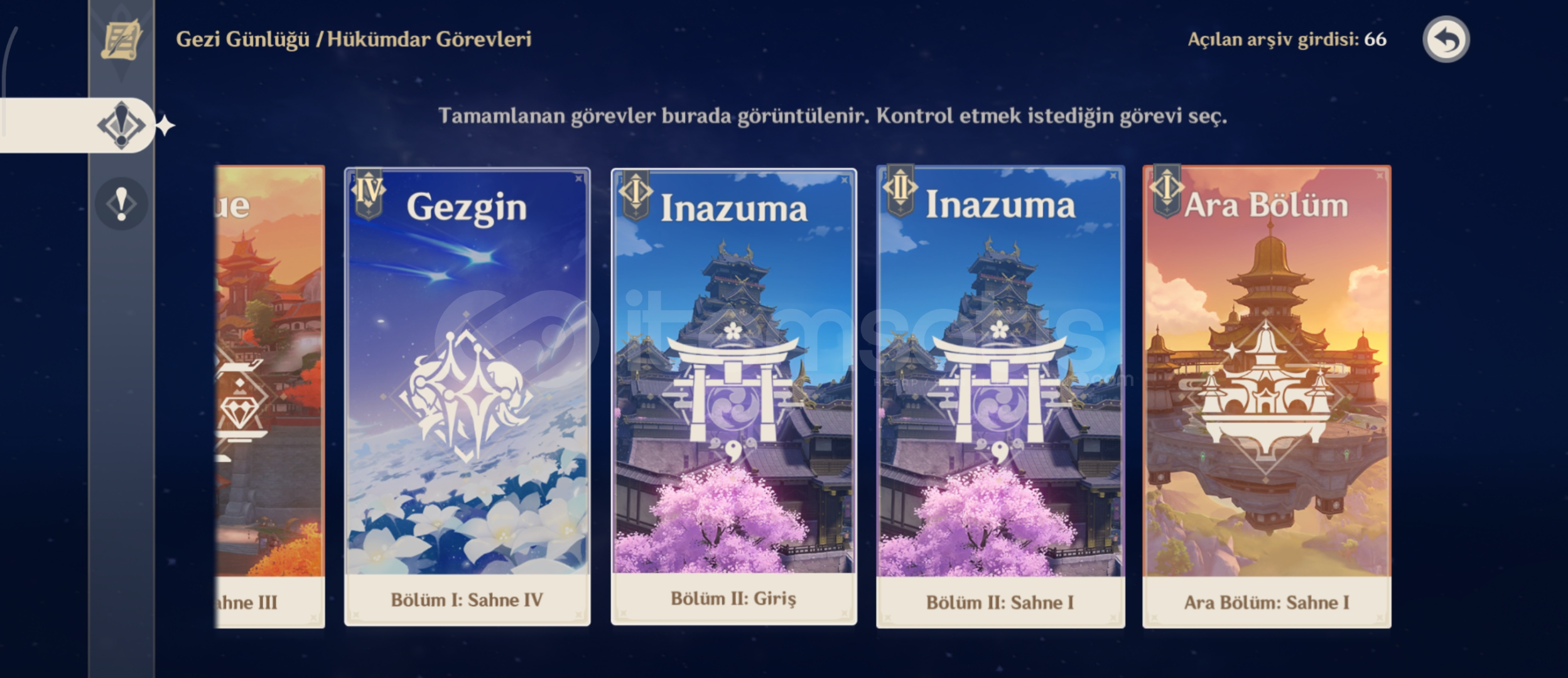
Task: Open the Gezgin quest card
Action: point(467,397)
